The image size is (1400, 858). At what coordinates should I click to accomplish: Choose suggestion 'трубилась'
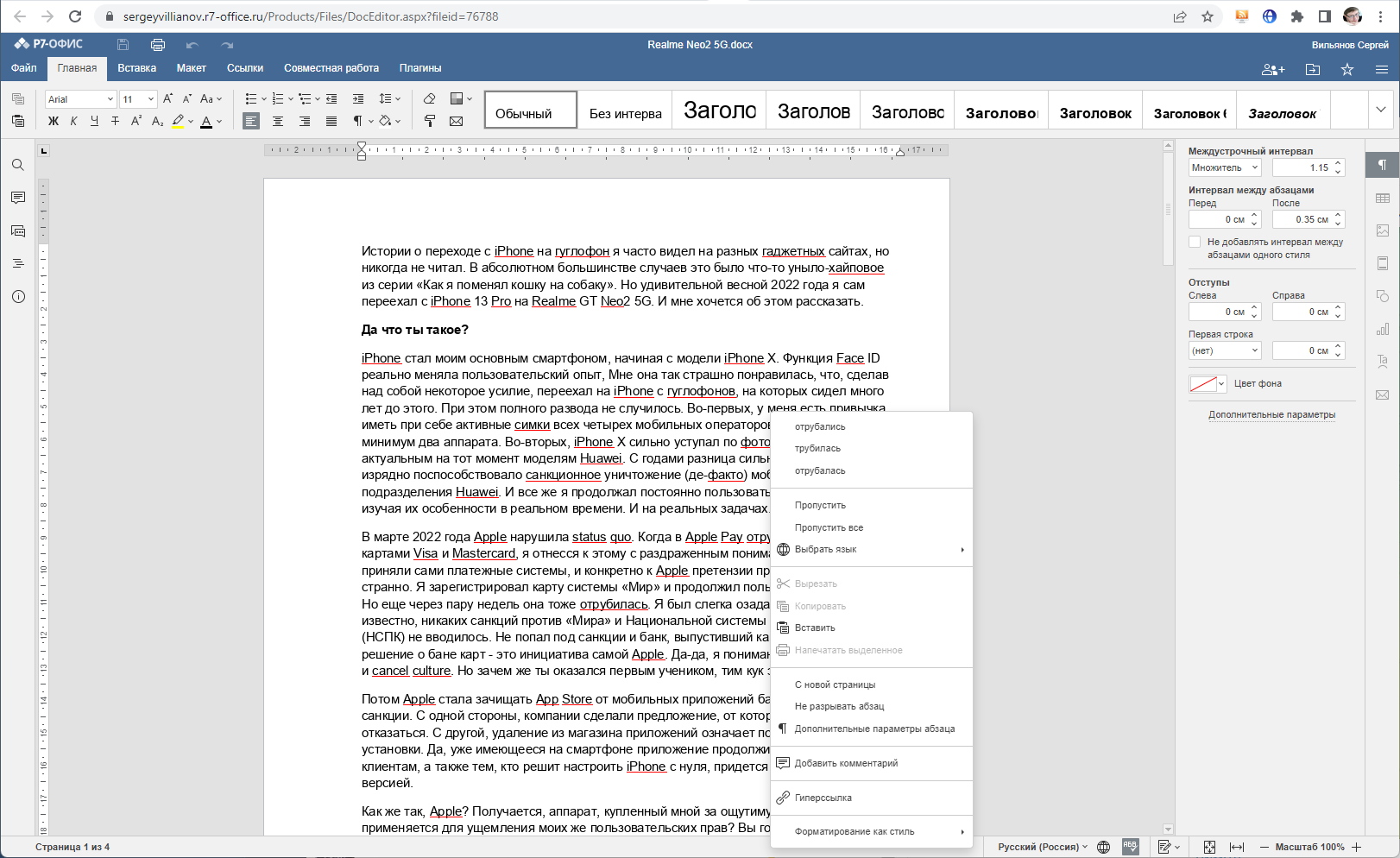pos(872,448)
